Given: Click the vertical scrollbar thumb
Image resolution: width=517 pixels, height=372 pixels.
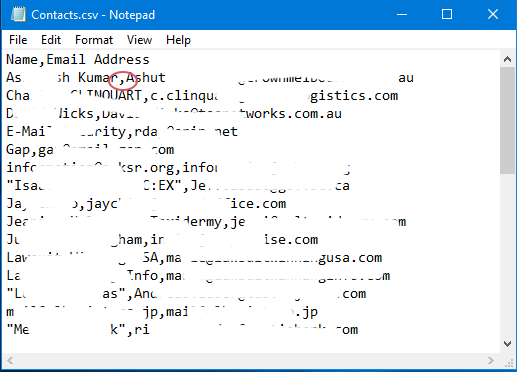Looking at the screenshot, I should pos(507,120).
